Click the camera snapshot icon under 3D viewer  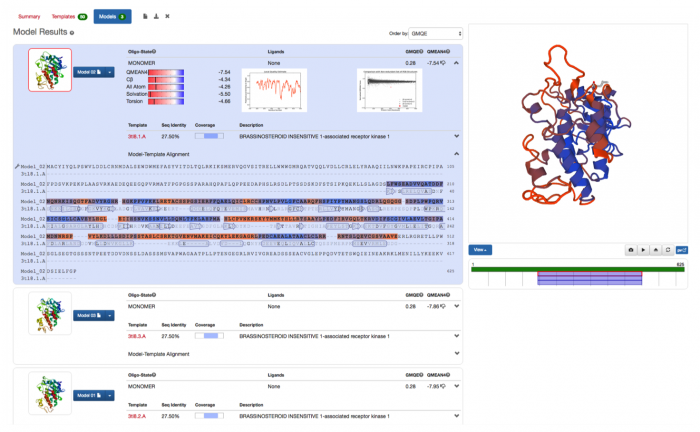click(x=632, y=249)
